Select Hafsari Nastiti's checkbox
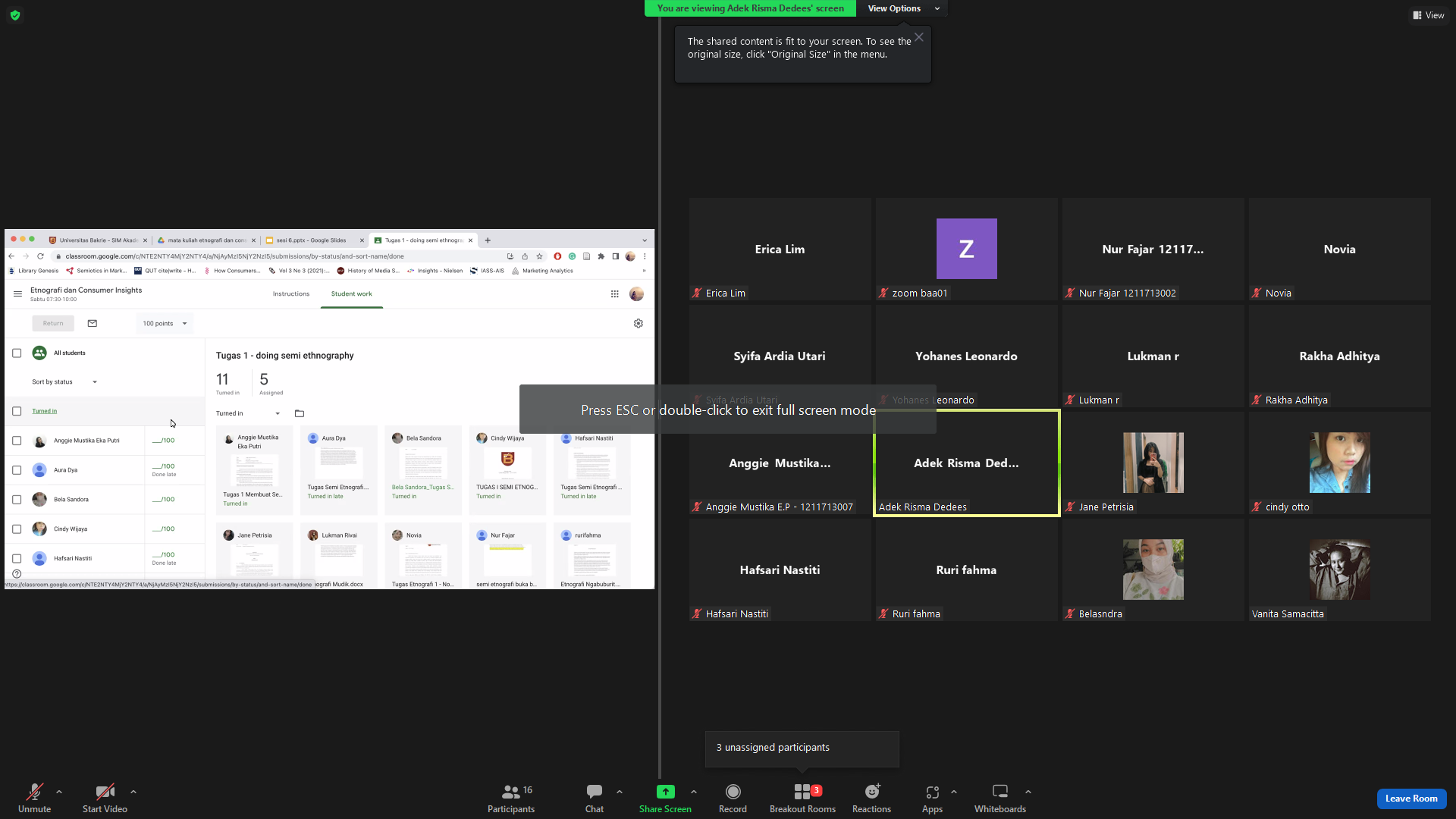The height and width of the screenshot is (819, 1456). point(17,559)
